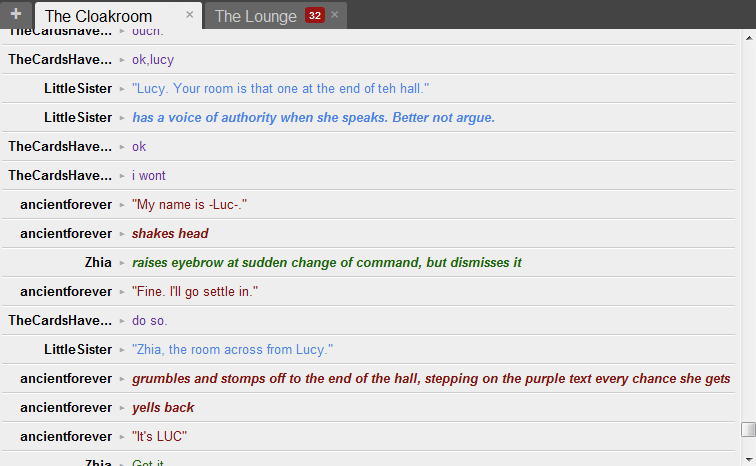The height and width of the screenshot is (466, 756).
Task: Click arrow icon before "has a voice of authority"
Action: pos(122,118)
